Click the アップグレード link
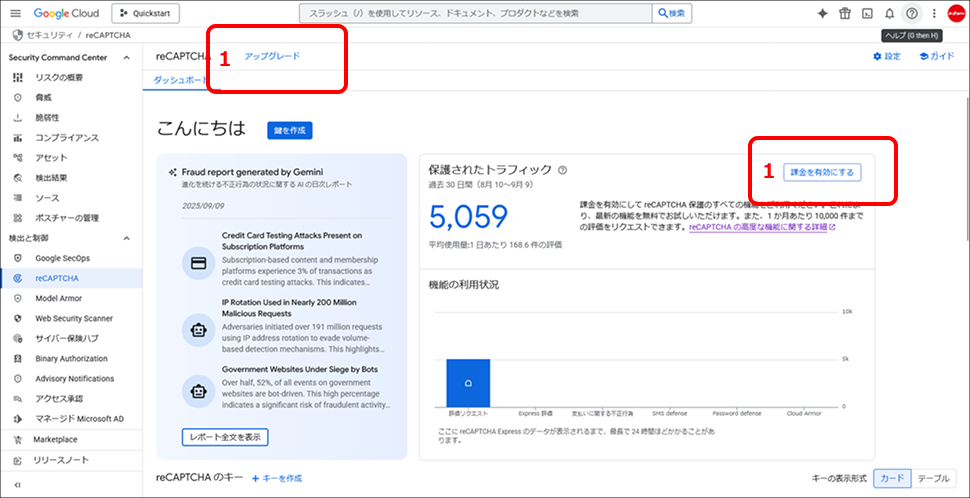This screenshot has width=970, height=498. [x=272, y=56]
